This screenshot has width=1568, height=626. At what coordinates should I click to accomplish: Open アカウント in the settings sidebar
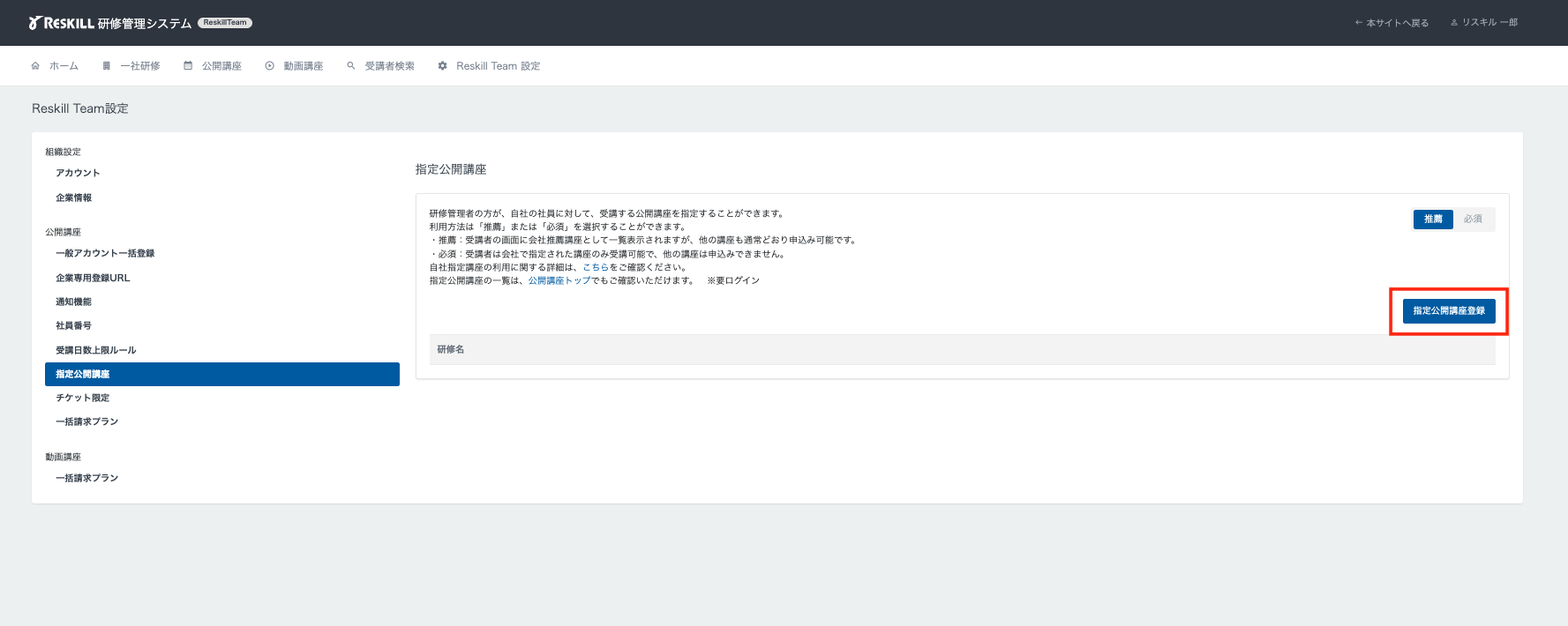[x=78, y=173]
